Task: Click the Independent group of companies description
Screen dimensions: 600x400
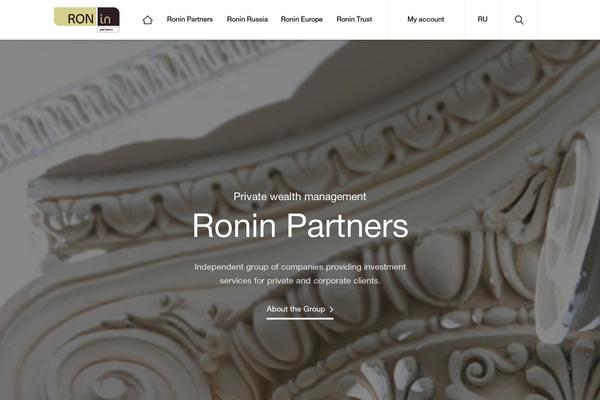Action: (300, 274)
